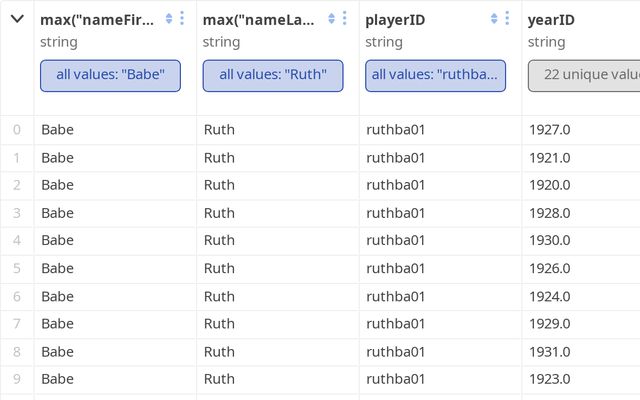Select row index 5
640x400 pixels.
coord(16,268)
